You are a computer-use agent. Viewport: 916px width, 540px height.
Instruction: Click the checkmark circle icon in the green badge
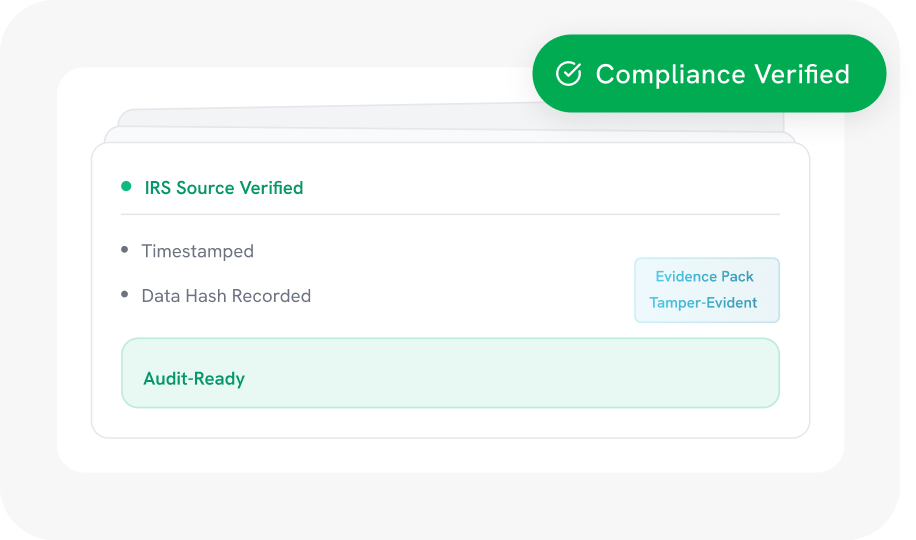[568, 74]
